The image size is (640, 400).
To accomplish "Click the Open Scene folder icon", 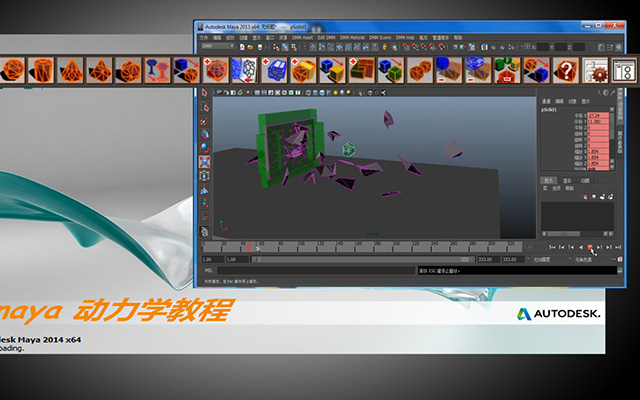I will click(251, 47).
